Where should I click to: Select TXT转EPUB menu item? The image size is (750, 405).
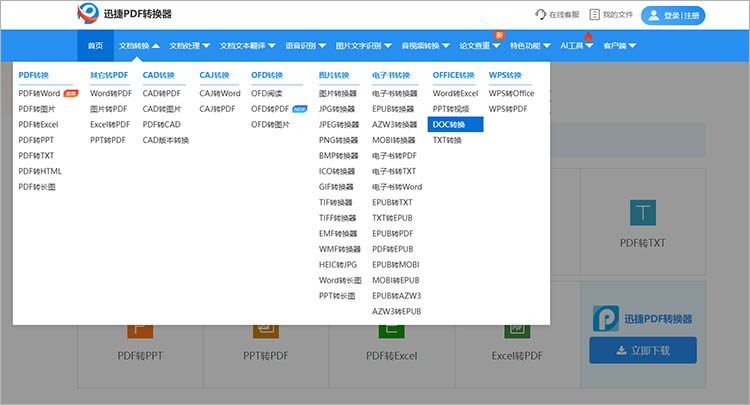[x=392, y=218]
